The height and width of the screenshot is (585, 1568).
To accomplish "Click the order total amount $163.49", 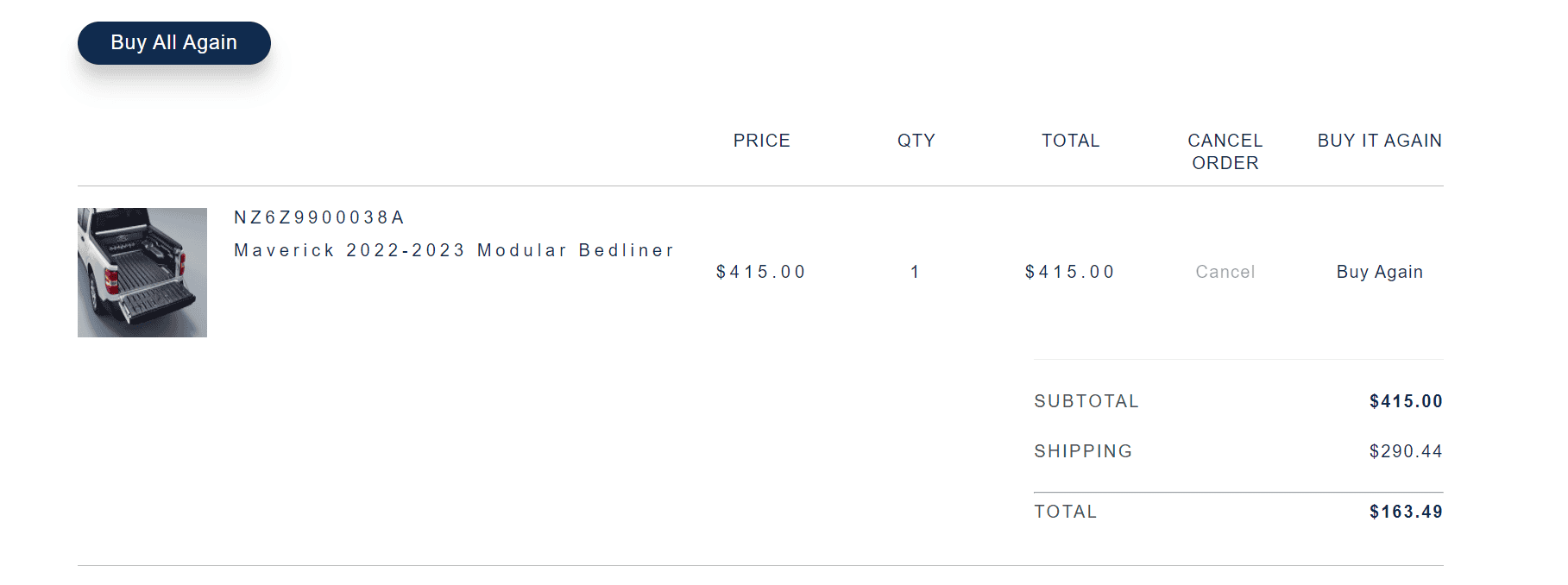I will point(1405,512).
